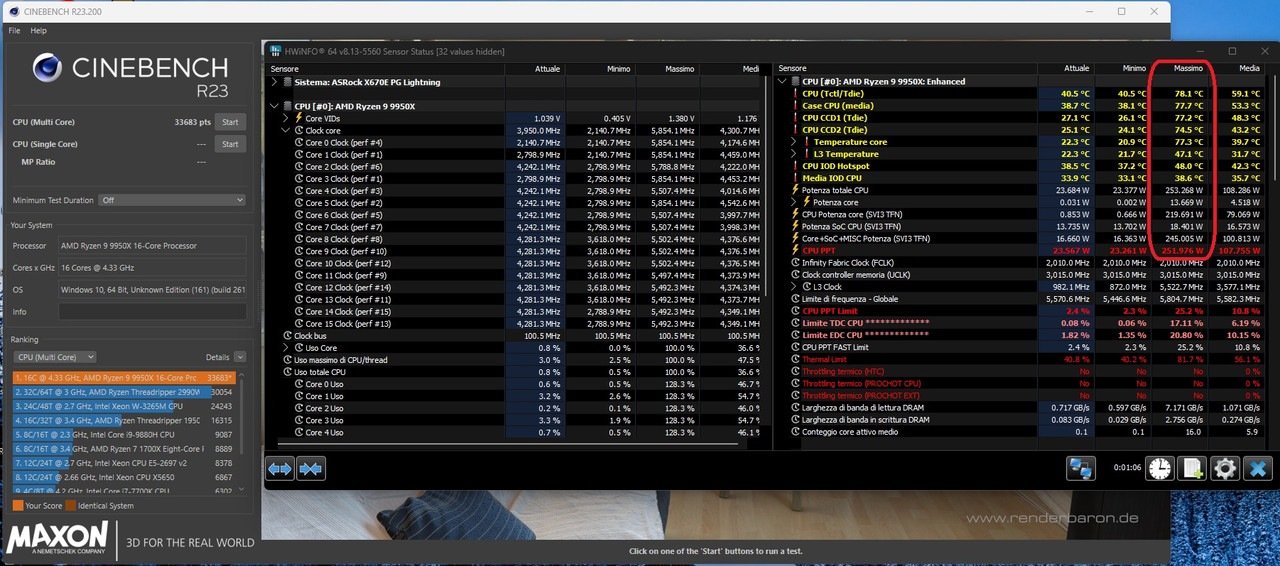Click the HWiNFO title bar app icon
Viewport: 1280px width, 566px height.
click(275, 51)
